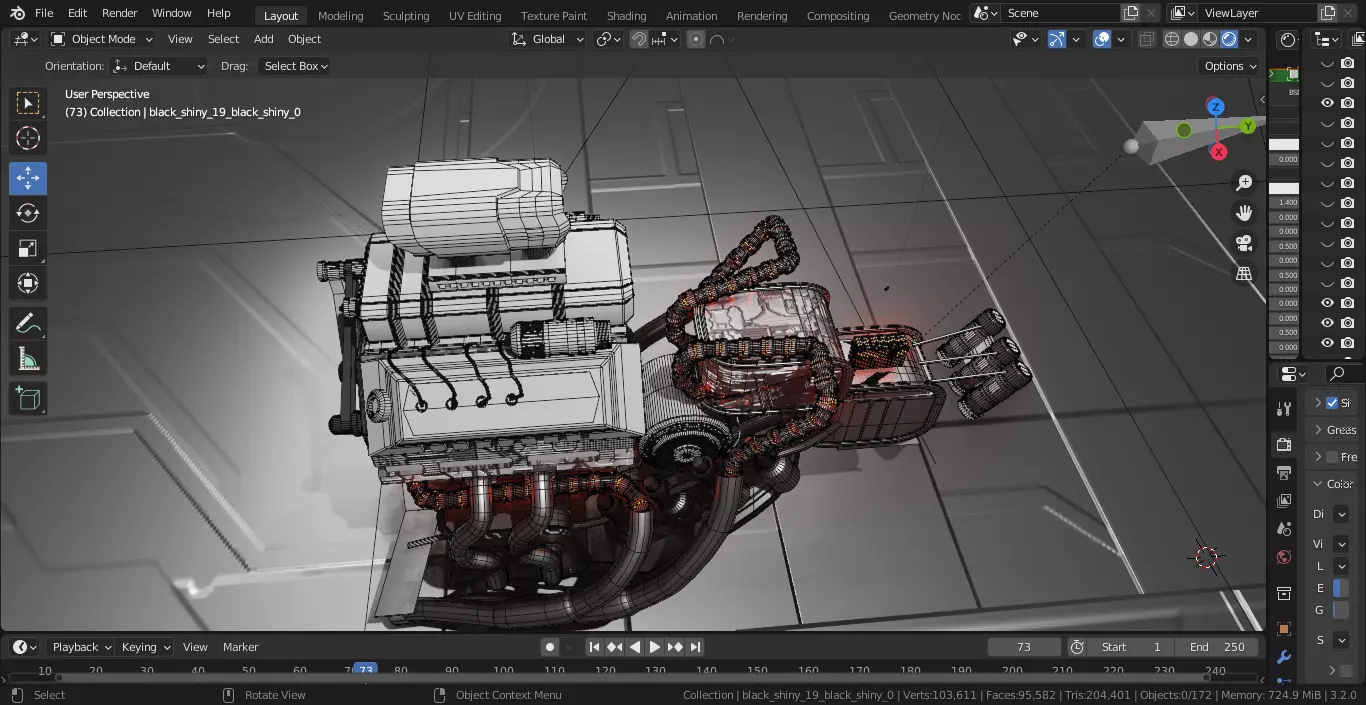1366x705 pixels.
Task: Click the blue Z axis on the gizmo
Action: pos(1215,107)
